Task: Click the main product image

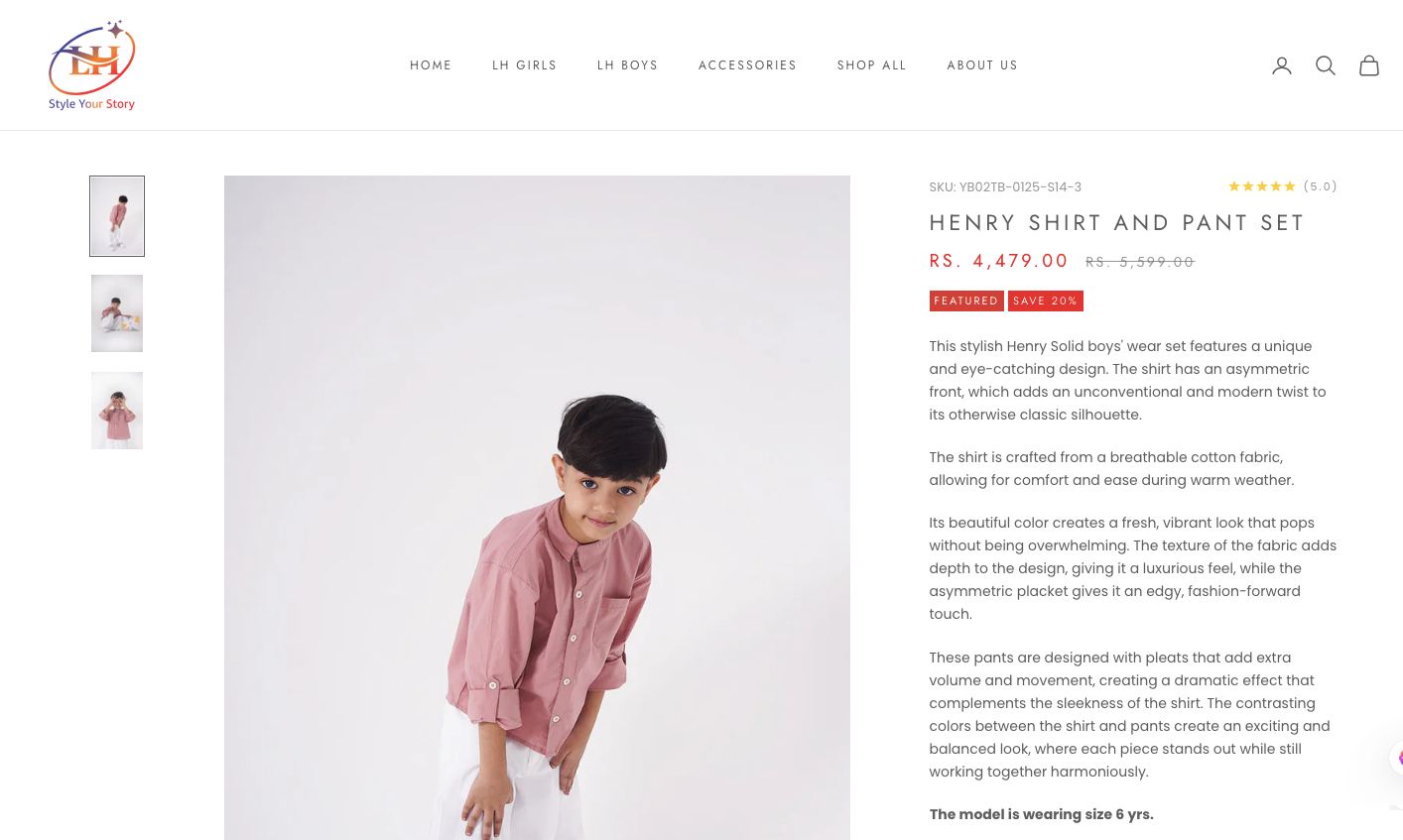Action: pos(537,508)
